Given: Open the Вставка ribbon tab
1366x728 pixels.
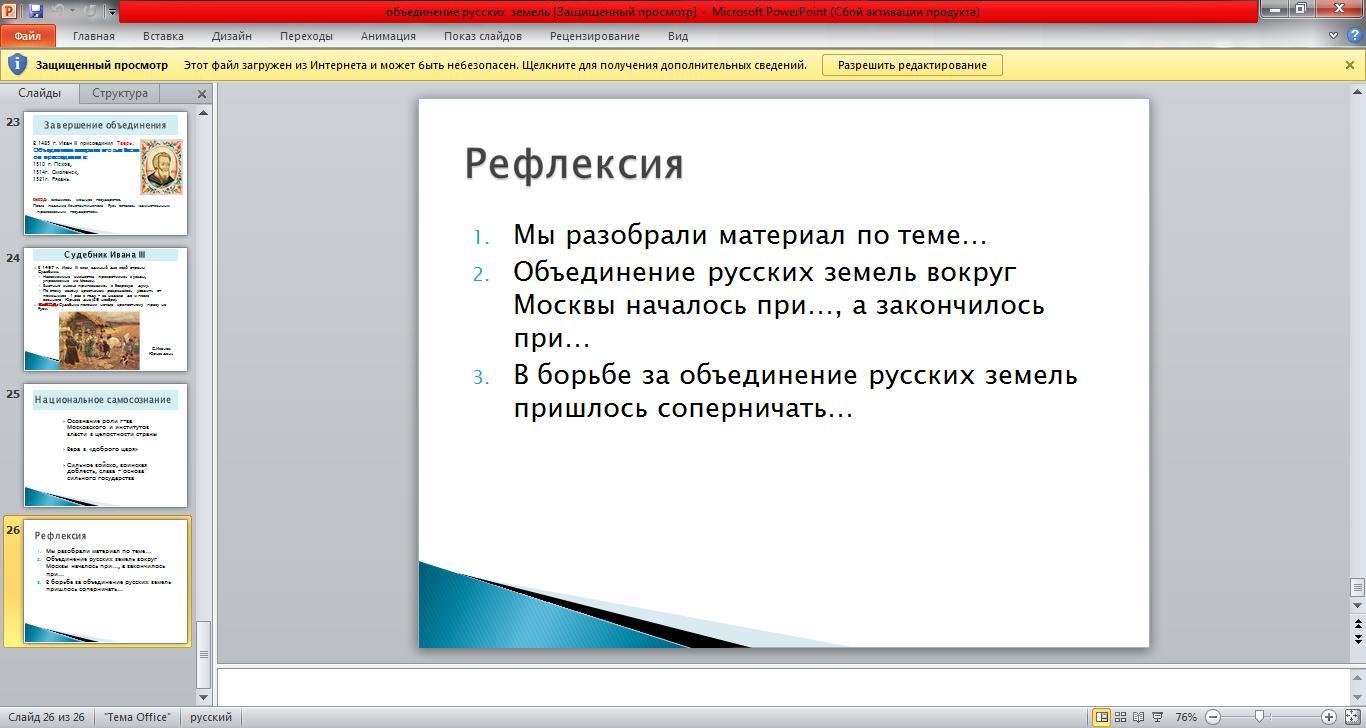Looking at the screenshot, I should coord(163,36).
